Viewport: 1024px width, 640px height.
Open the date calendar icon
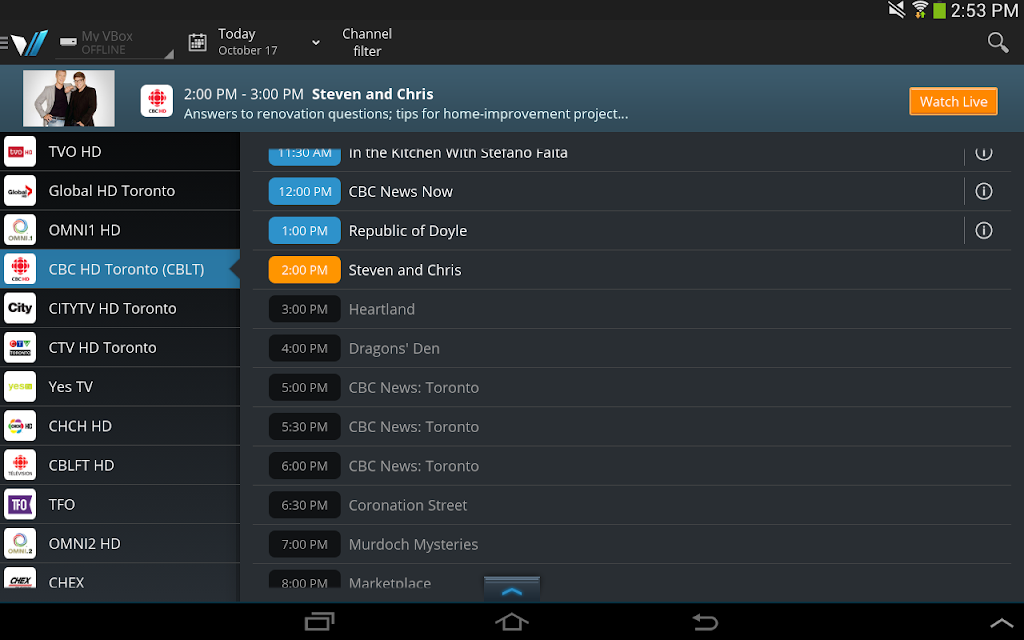pyautogui.click(x=197, y=42)
